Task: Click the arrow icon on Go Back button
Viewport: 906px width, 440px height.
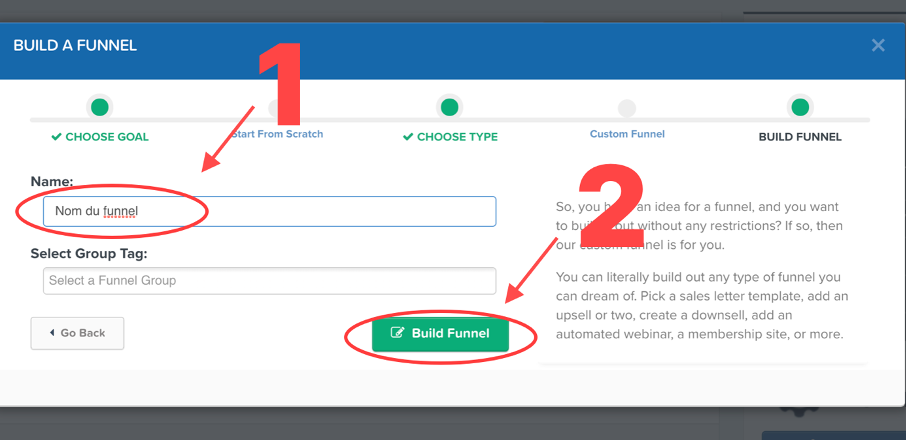Action: pyautogui.click(x=52, y=333)
